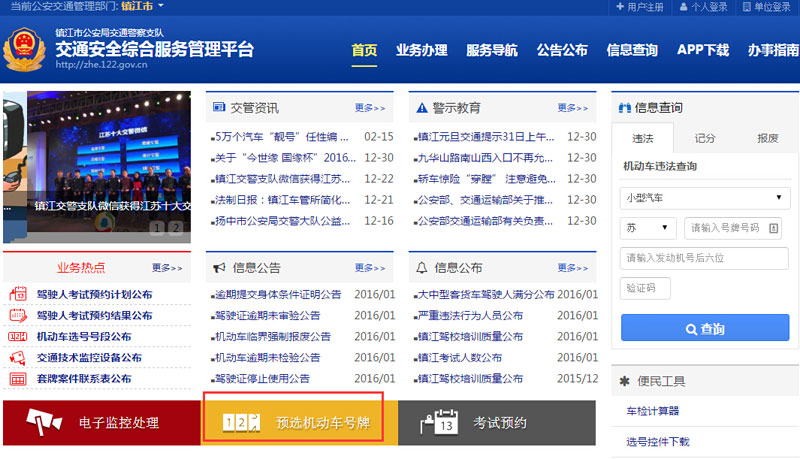
Task: Open the 业务办理 navigation menu
Action: coord(421,50)
